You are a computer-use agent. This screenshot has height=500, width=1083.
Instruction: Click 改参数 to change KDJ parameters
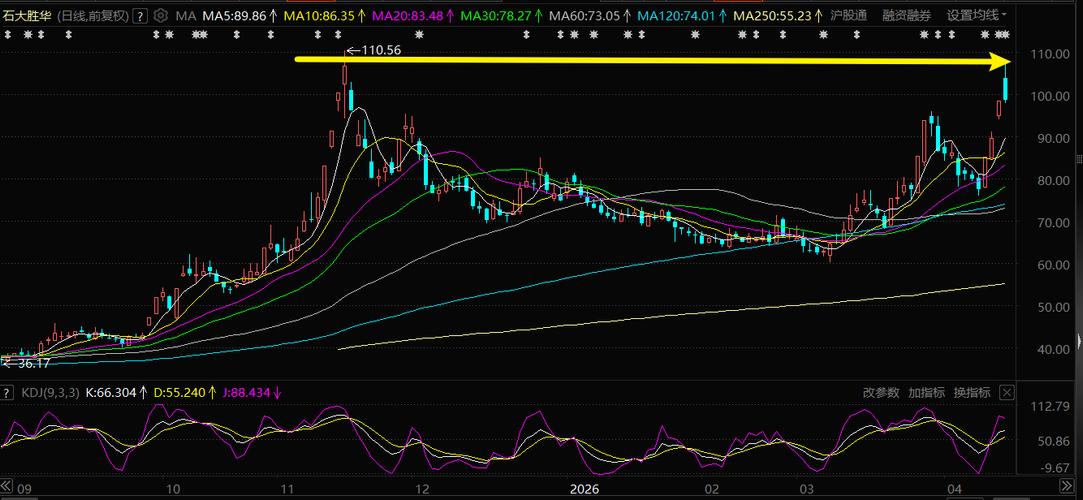pos(881,393)
